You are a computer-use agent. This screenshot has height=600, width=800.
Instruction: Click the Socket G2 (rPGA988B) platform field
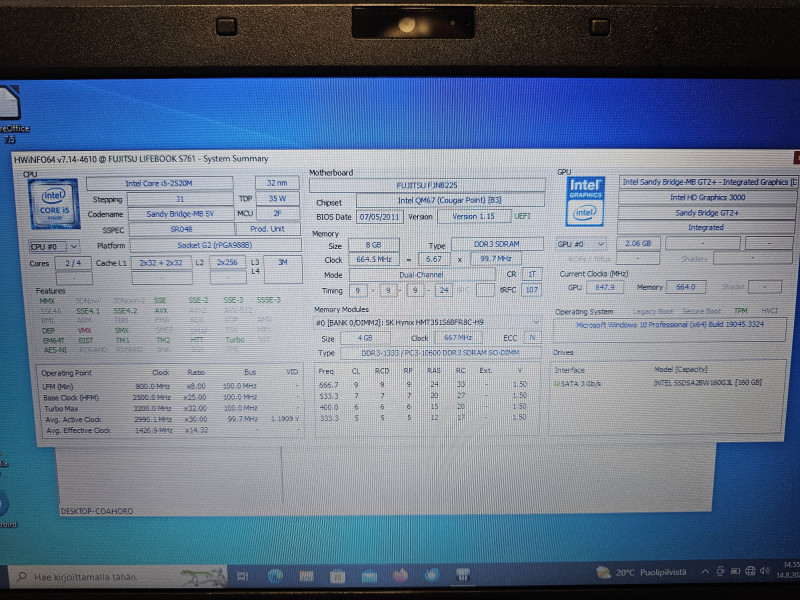click(x=215, y=245)
